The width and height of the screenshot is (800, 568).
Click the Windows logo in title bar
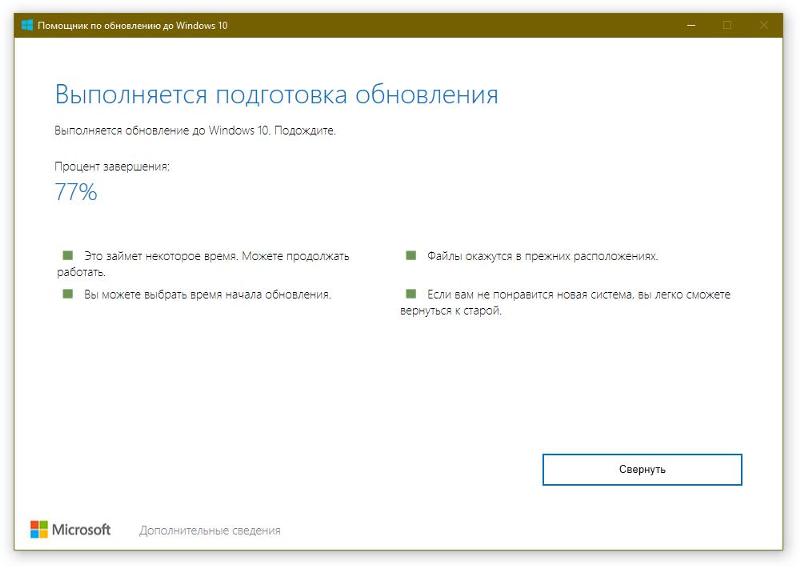[27, 25]
